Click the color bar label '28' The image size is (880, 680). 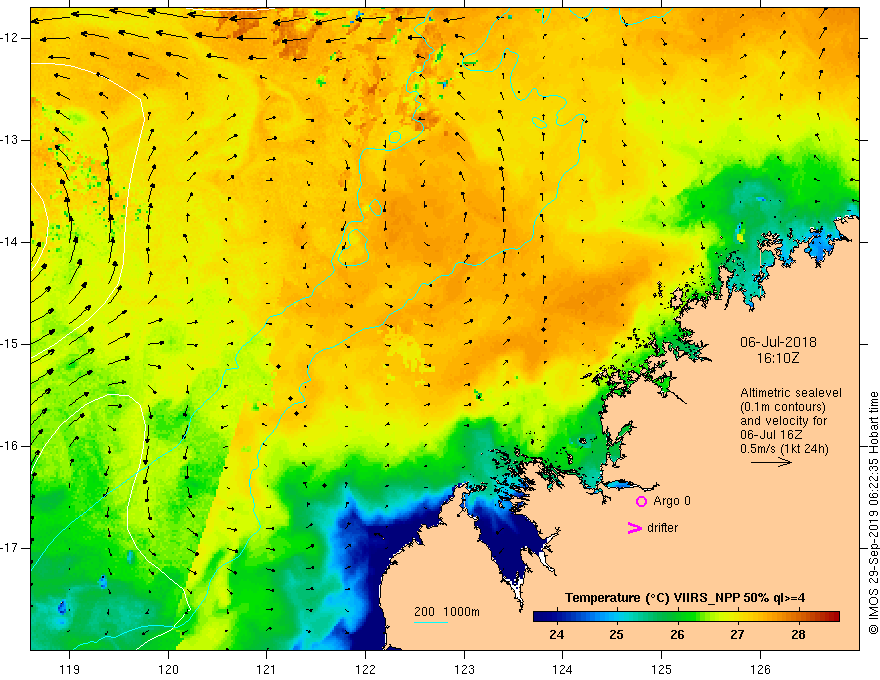pos(798,635)
